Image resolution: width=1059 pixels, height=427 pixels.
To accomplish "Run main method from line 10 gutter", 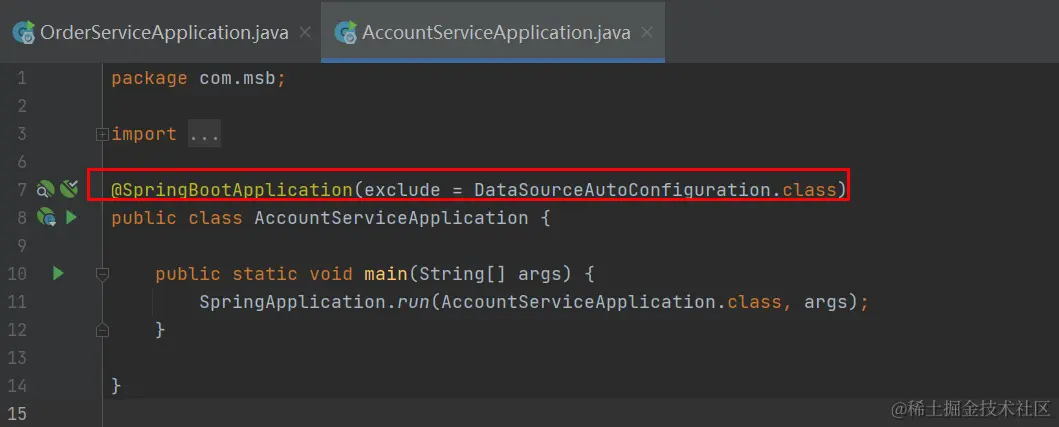I will coord(58,274).
